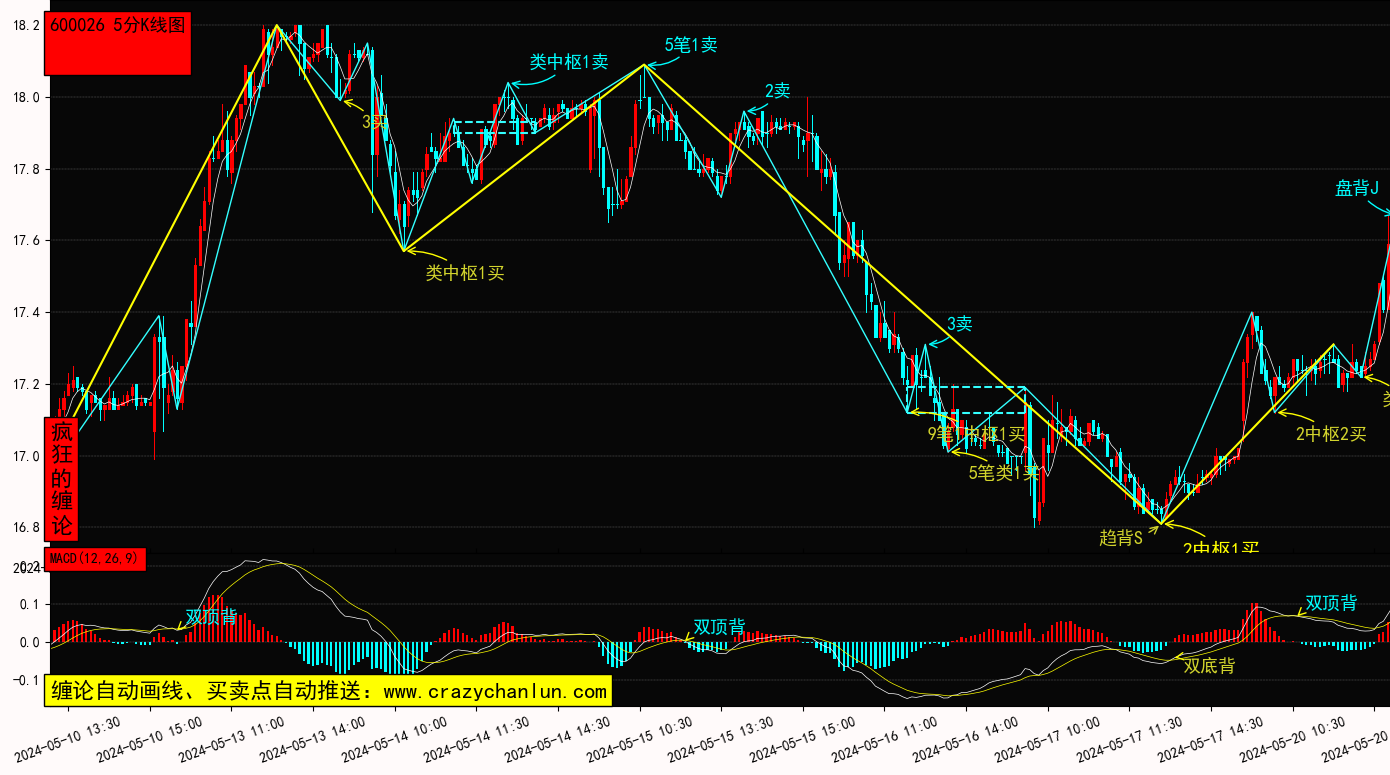
Task: Select the '2024-05-15 13:30' time label
Action: pyautogui.click(x=721, y=739)
